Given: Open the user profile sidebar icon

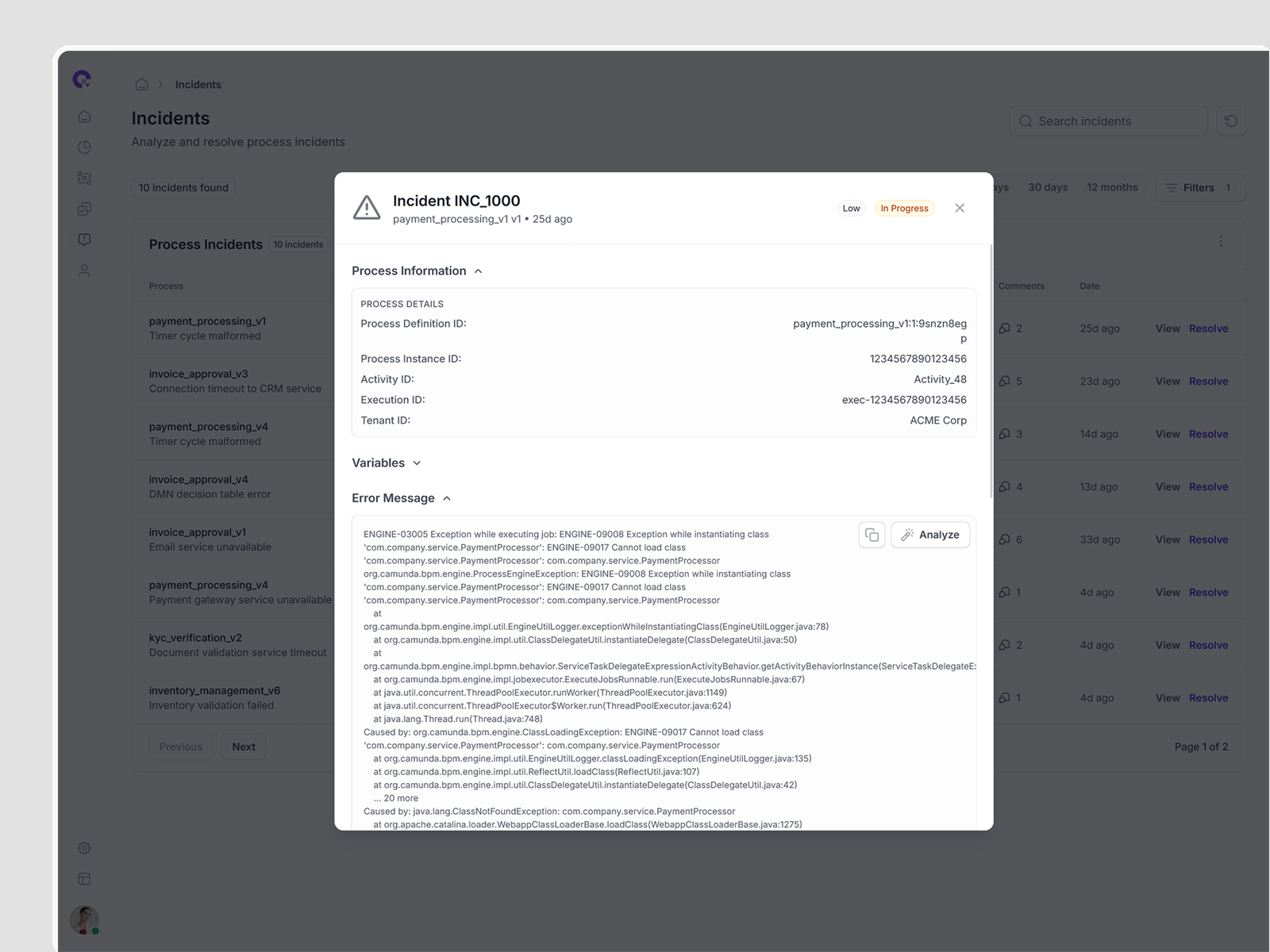Looking at the screenshot, I should 84,270.
